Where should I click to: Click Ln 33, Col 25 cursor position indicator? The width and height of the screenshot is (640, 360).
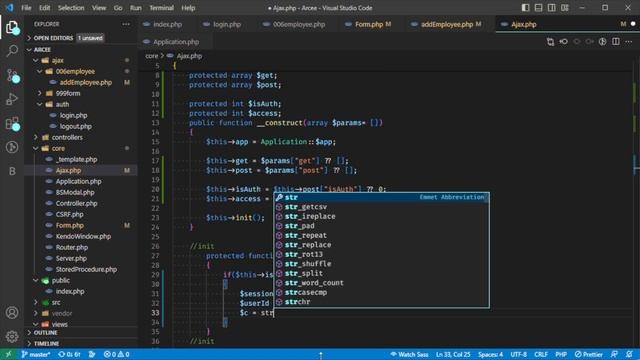453,354
